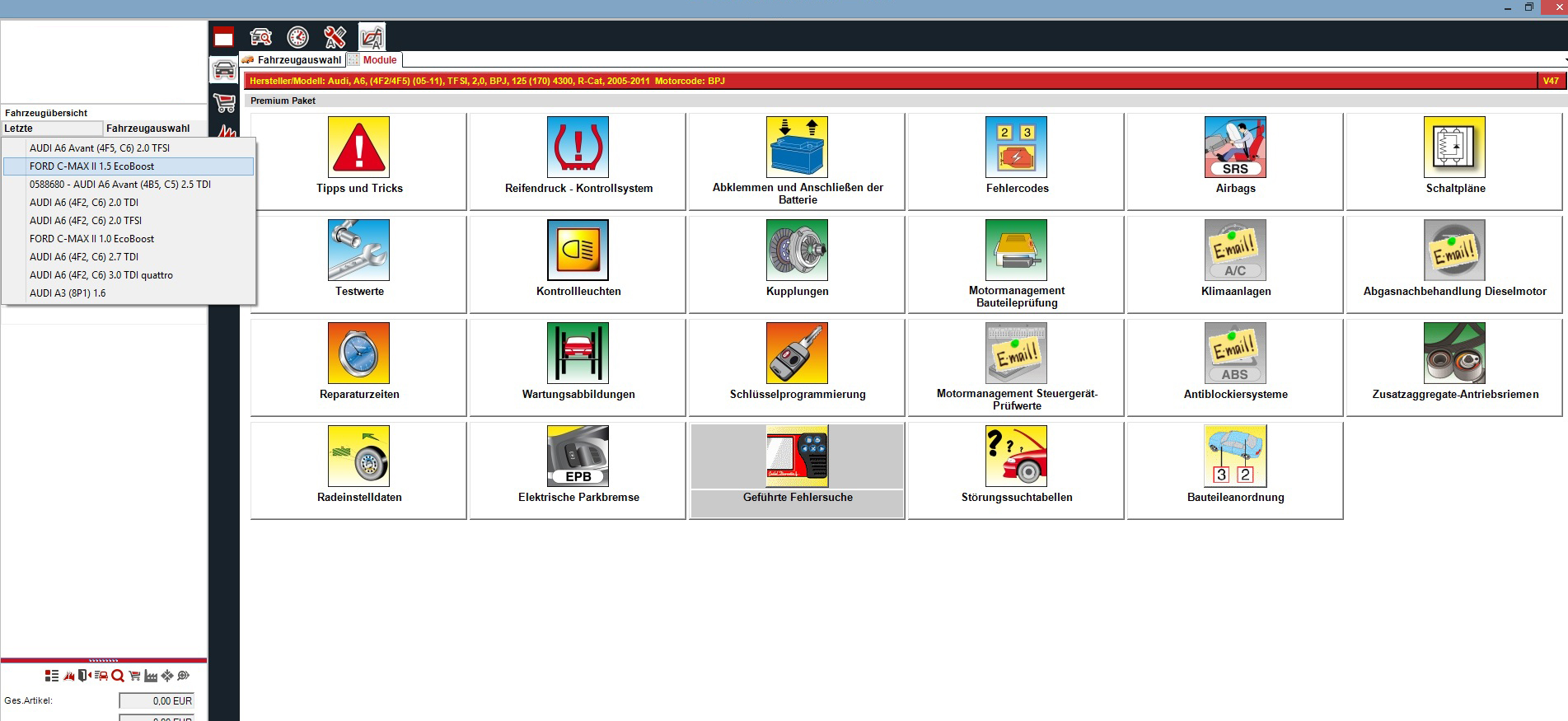Screen dimensions: 1568x721
Task: Select AUDI A6 Avant (4F5, C6) 2.0 TFSI
Action: [x=129, y=148]
